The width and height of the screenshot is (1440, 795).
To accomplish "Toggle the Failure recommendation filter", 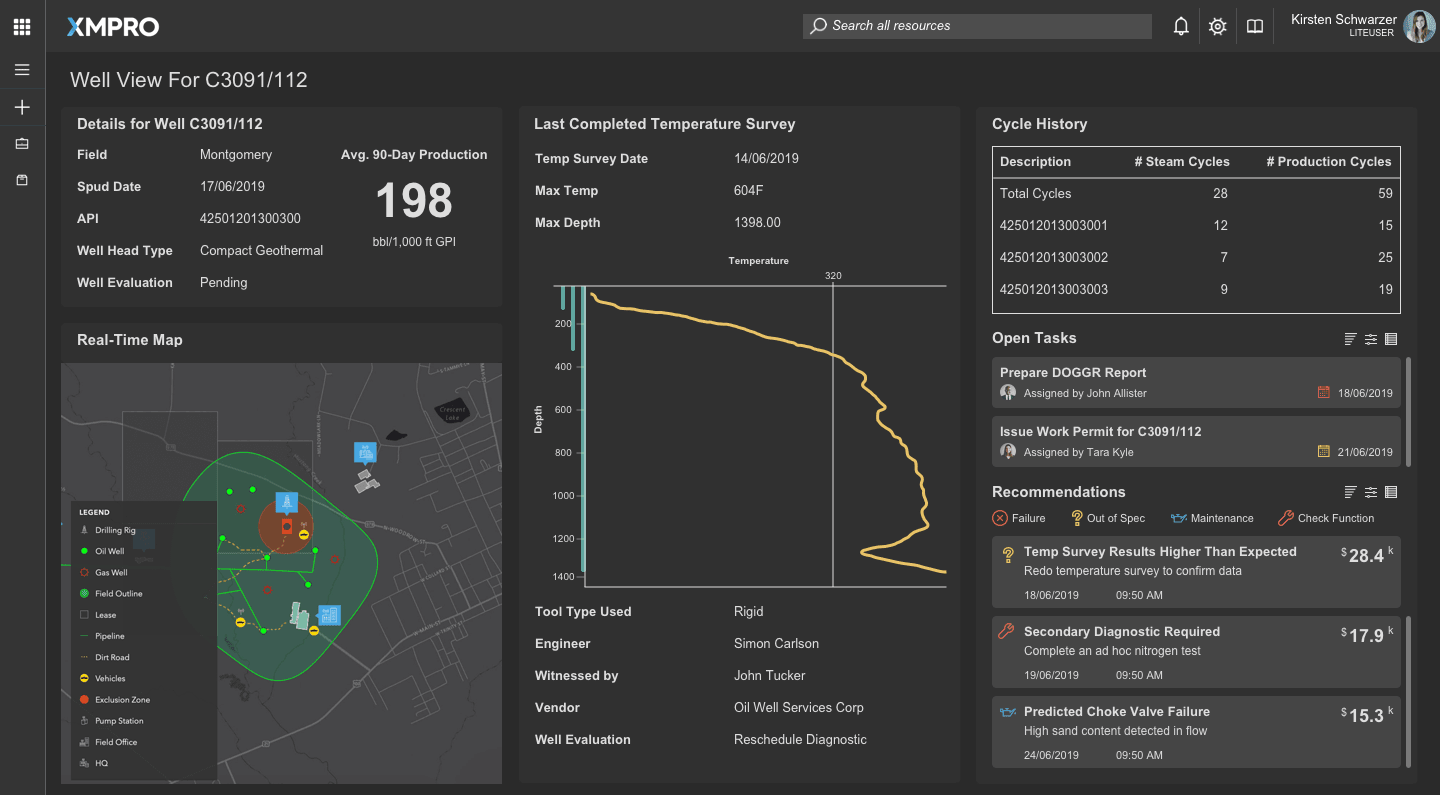I will (x=1018, y=518).
